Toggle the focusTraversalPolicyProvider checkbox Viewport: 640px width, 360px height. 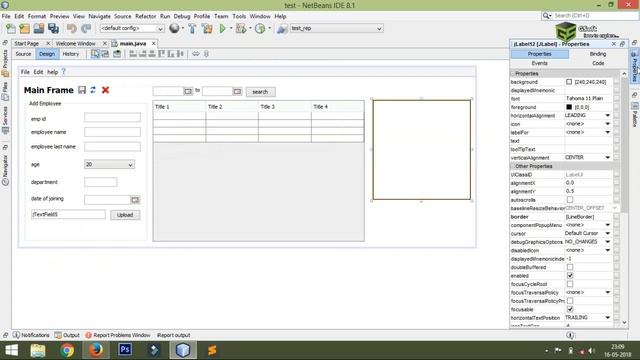tap(570, 301)
